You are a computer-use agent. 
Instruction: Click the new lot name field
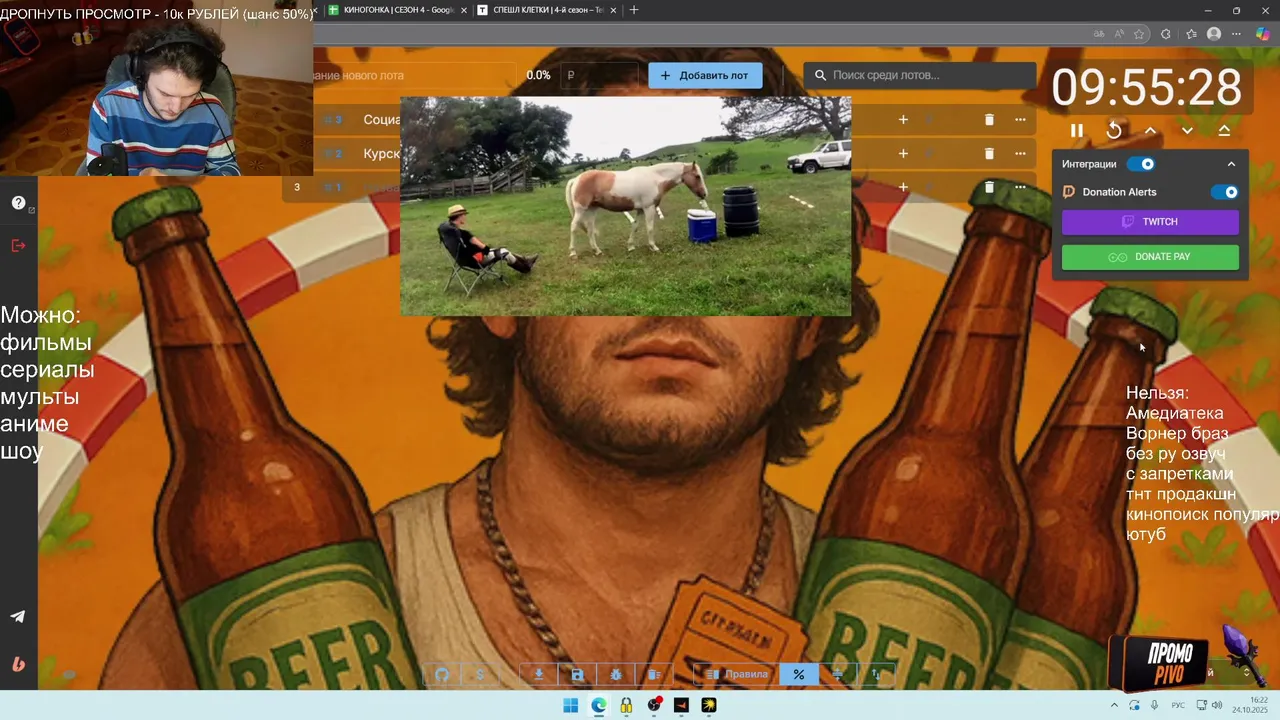415,75
